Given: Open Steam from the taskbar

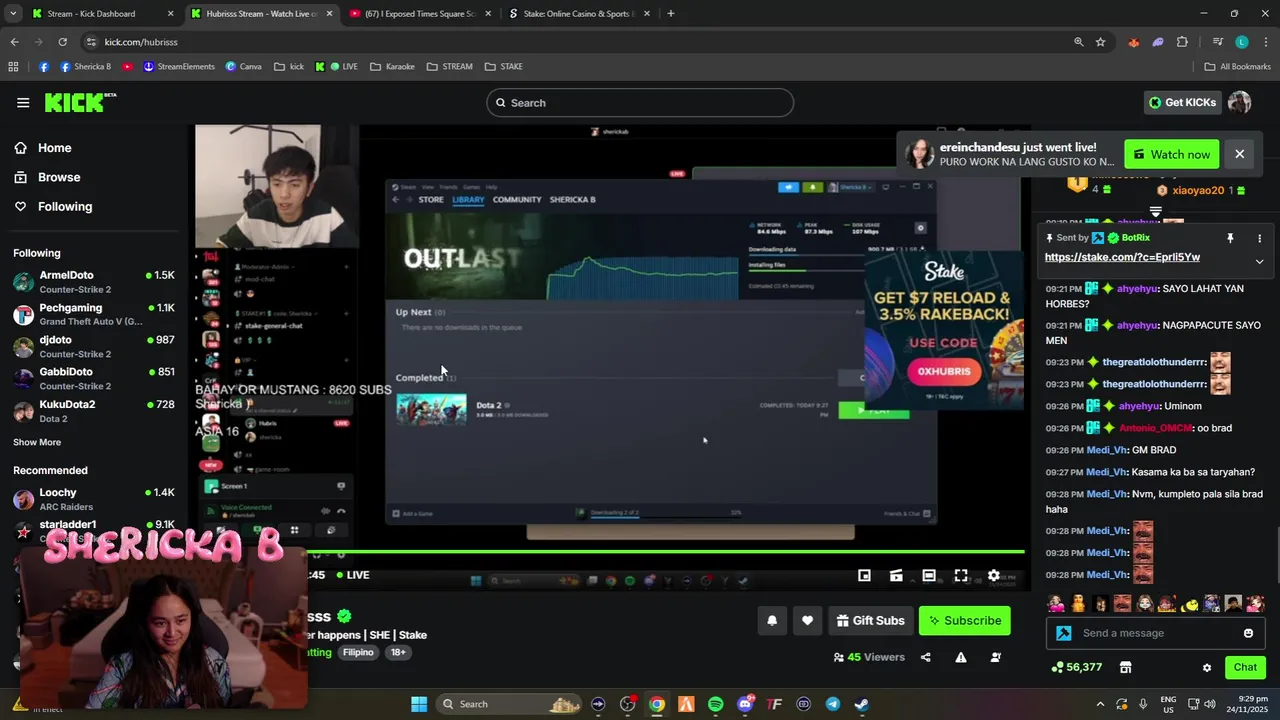Looking at the screenshot, I should pos(862,704).
